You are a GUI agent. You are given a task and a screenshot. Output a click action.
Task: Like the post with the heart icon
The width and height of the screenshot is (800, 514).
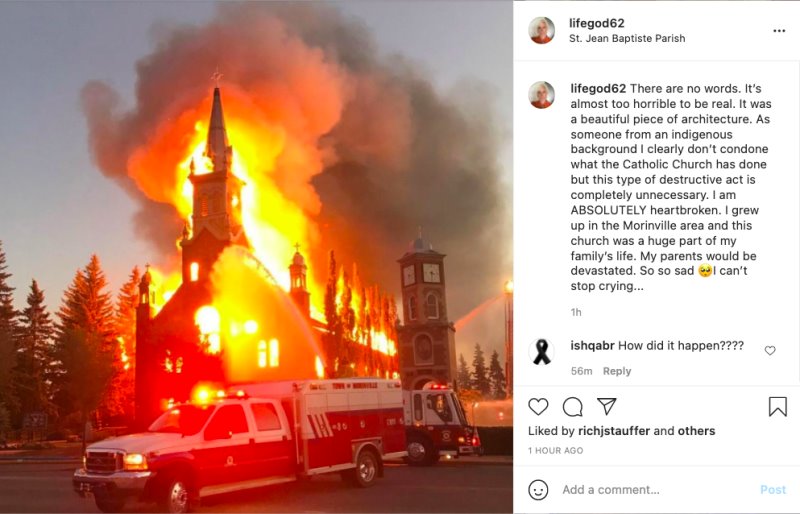click(538, 407)
